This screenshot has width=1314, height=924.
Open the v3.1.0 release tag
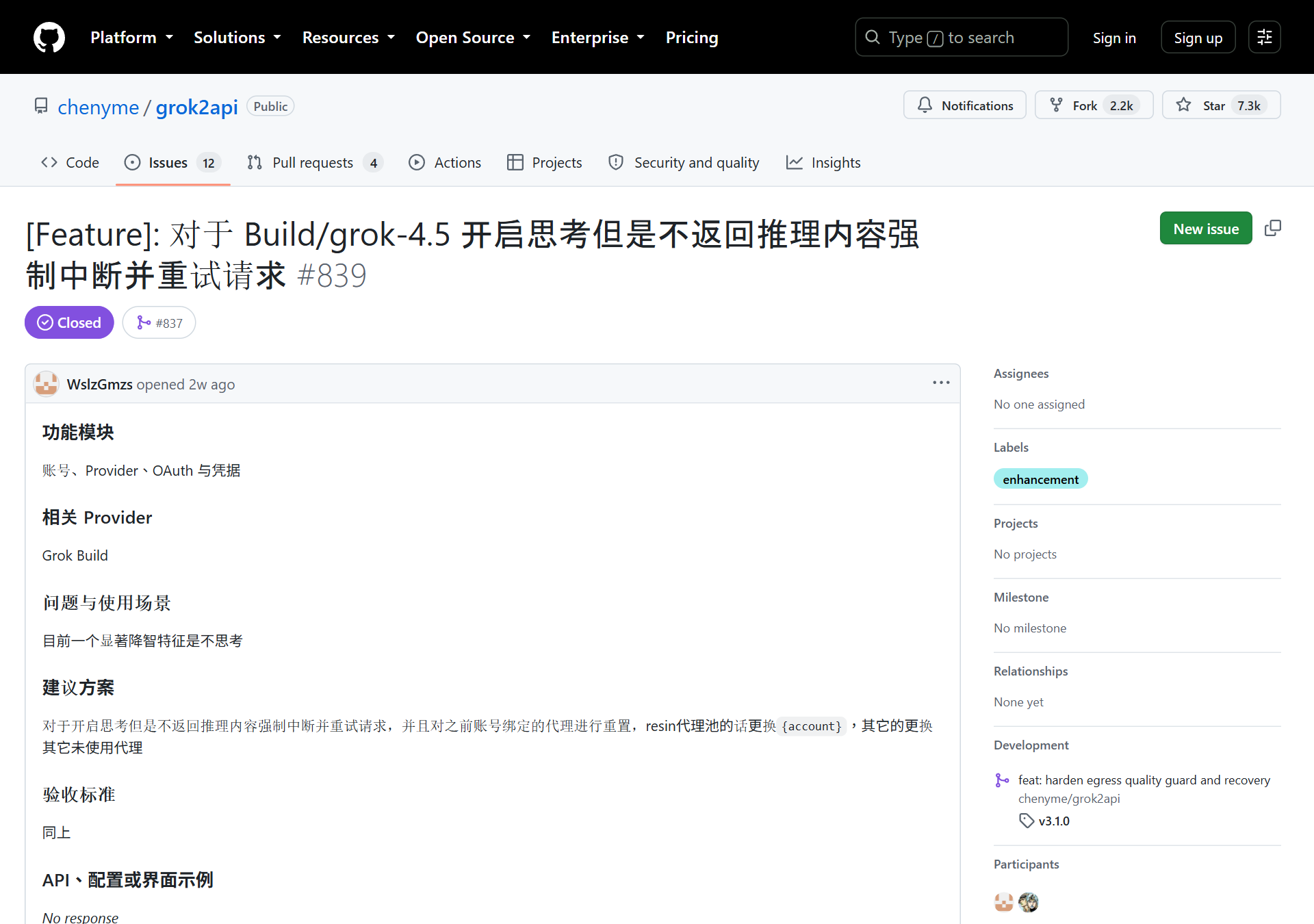[x=1054, y=821]
